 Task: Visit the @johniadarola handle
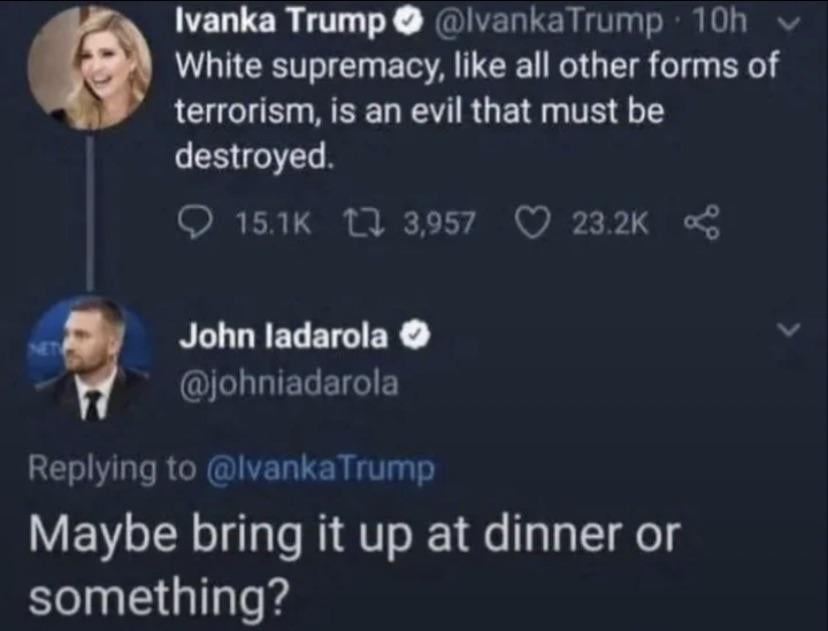click(x=289, y=384)
